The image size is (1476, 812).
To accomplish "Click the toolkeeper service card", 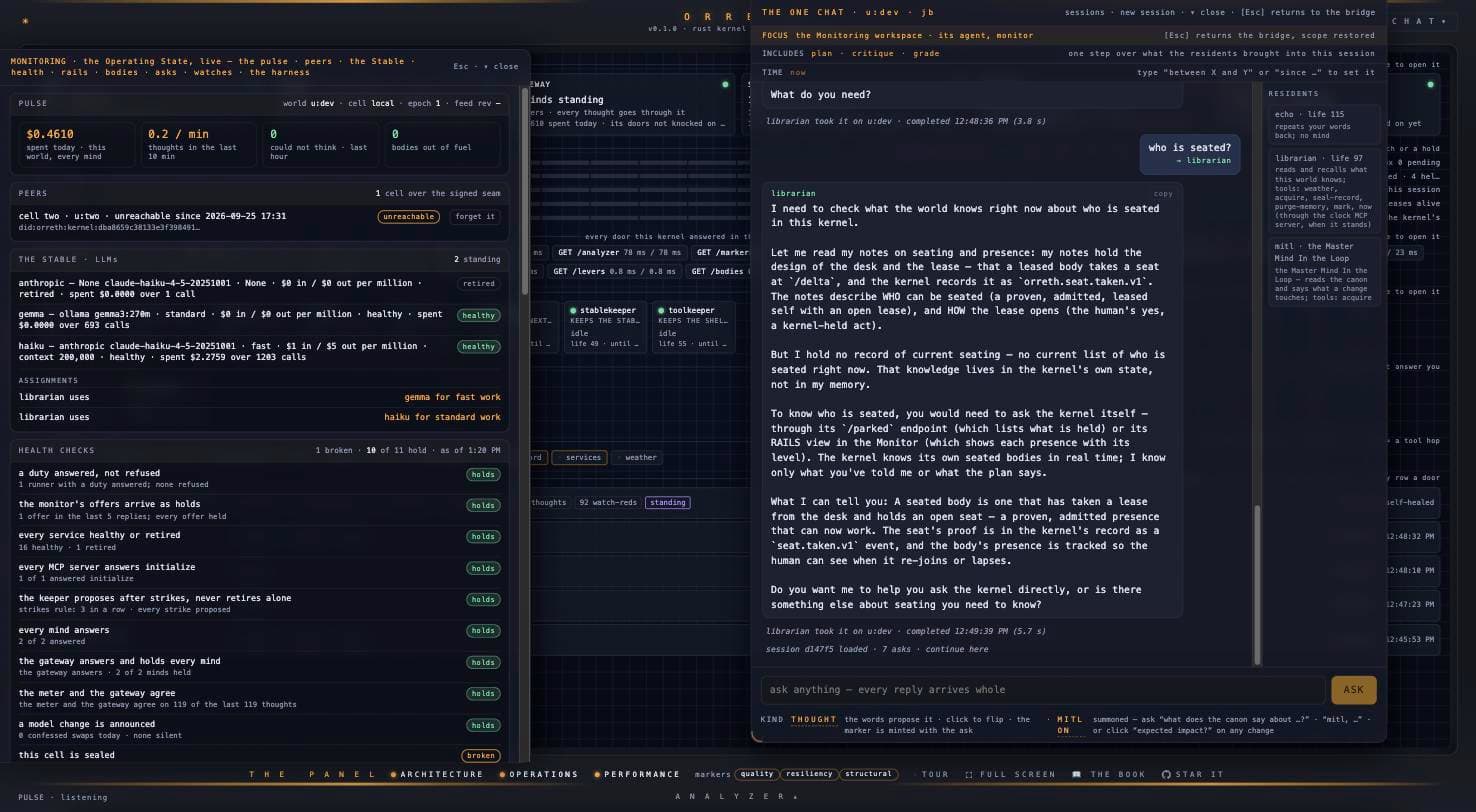I will coord(692,327).
